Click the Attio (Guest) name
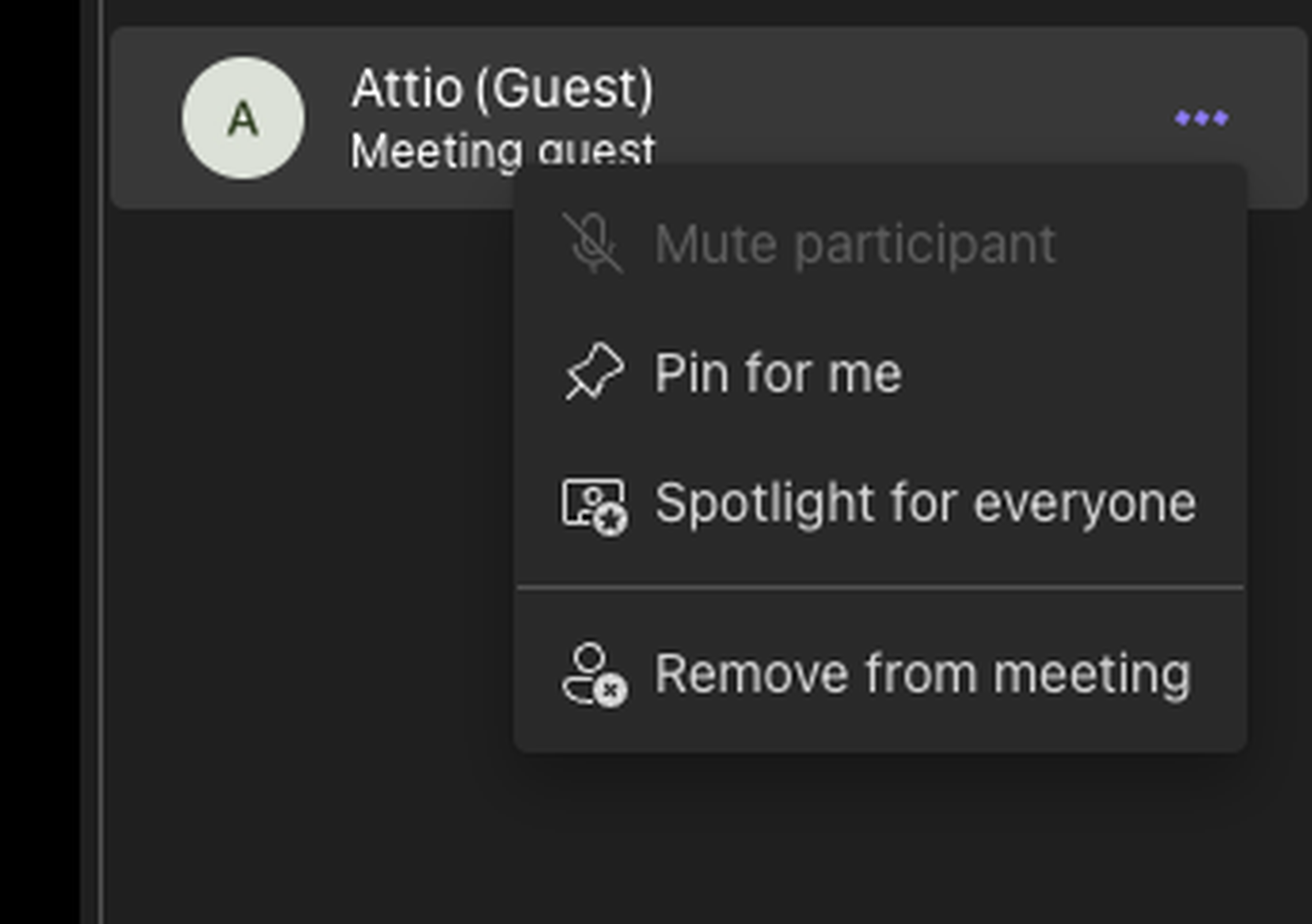The image size is (1312, 924). (x=502, y=88)
